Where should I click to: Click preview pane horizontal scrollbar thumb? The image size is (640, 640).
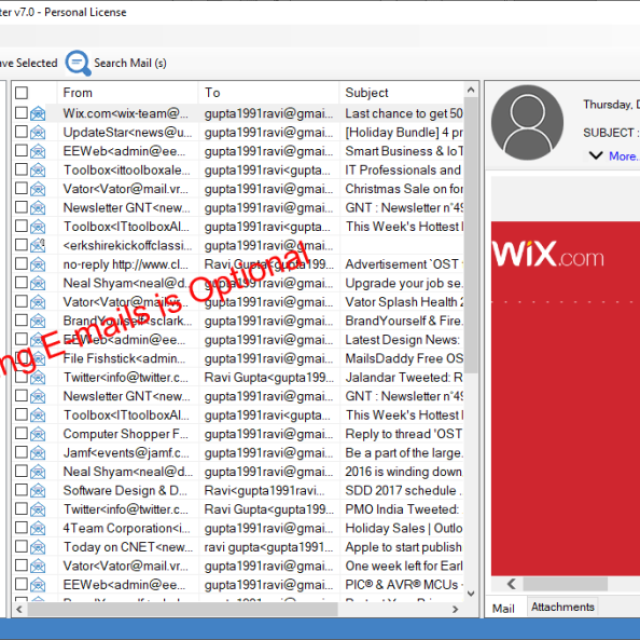[565, 584]
